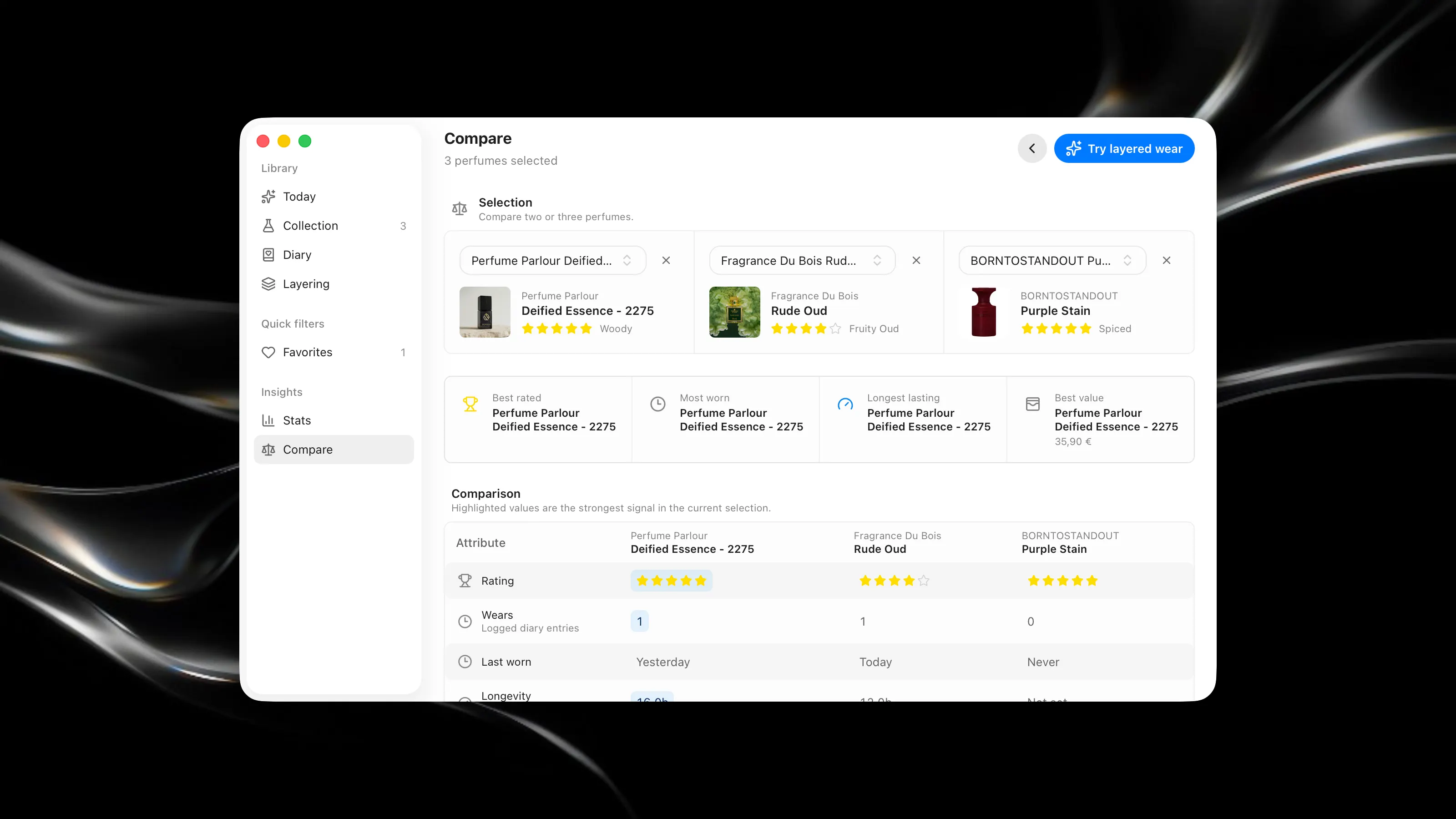Click the clock icon in Wears row
Viewport: 1456px width, 819px height.
click(x=465, y=621)
